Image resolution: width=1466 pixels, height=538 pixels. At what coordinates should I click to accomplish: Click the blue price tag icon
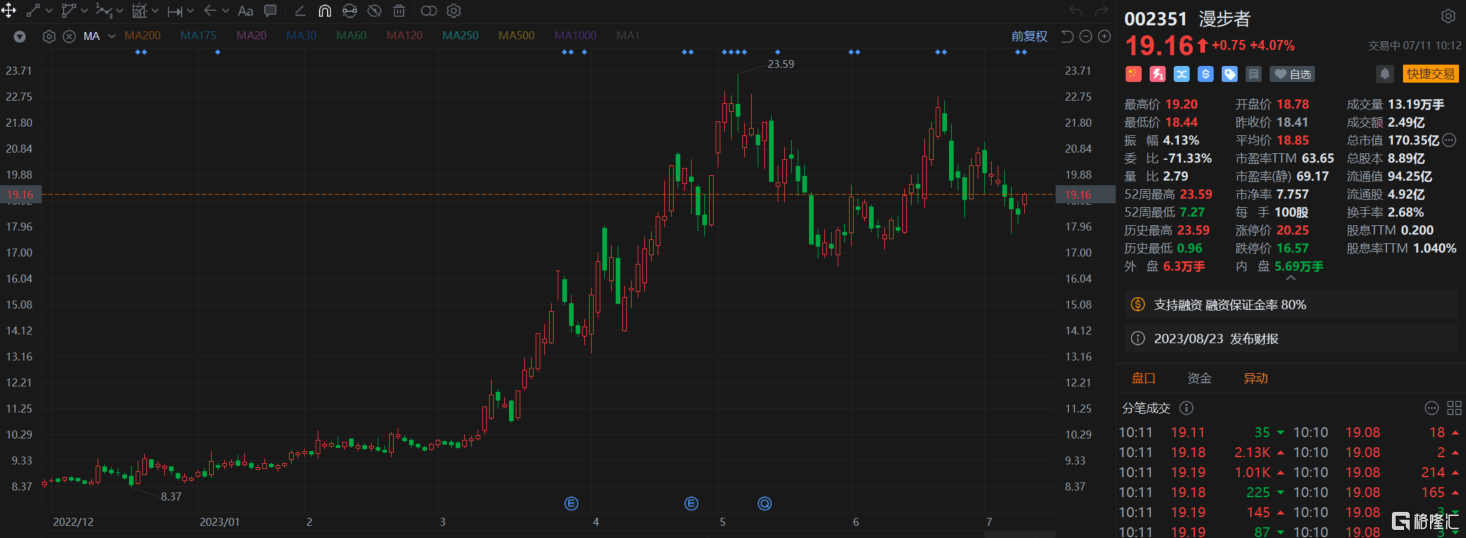(x=1229, y=74)
